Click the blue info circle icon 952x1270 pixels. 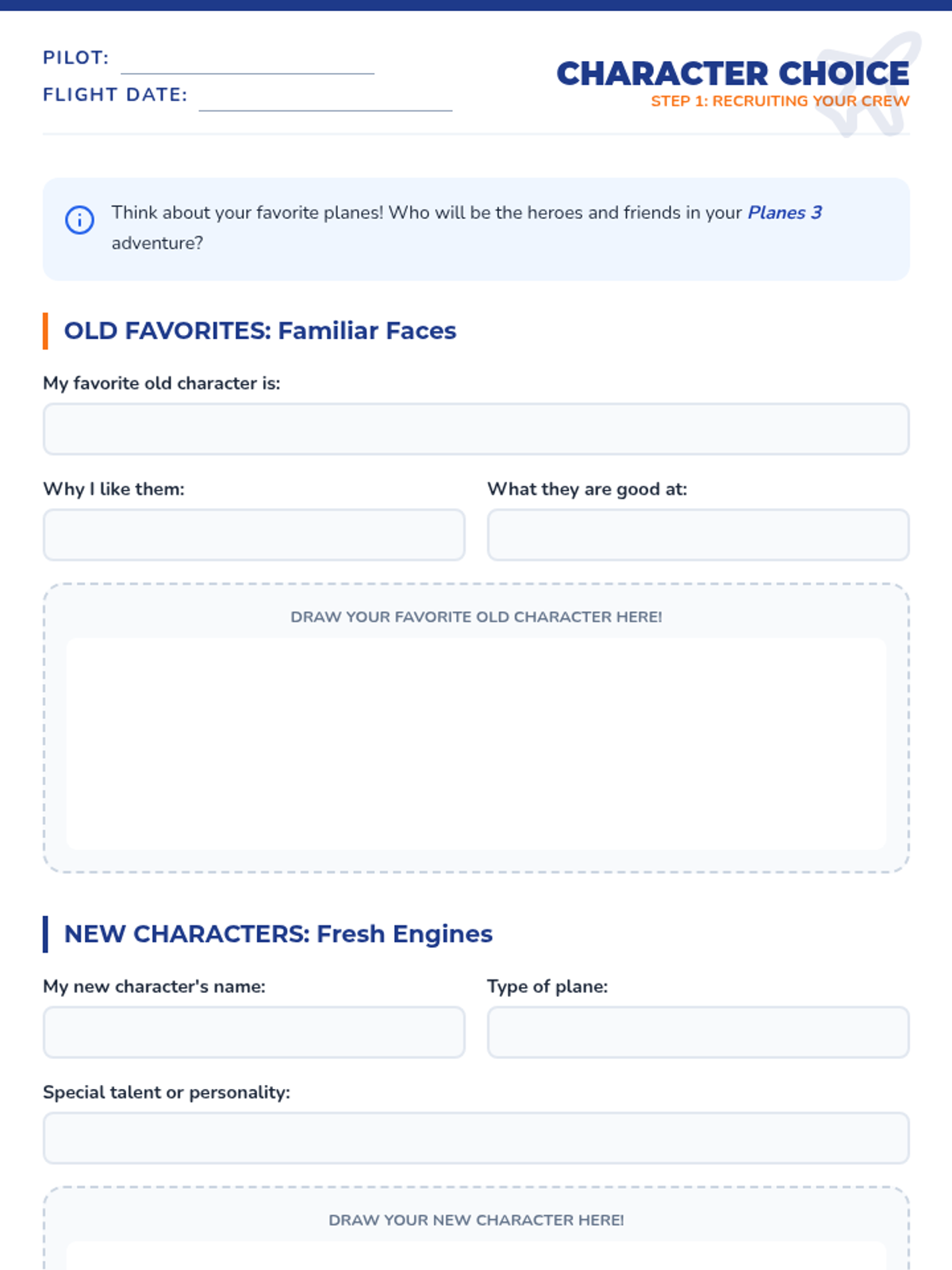click(79, 220)
